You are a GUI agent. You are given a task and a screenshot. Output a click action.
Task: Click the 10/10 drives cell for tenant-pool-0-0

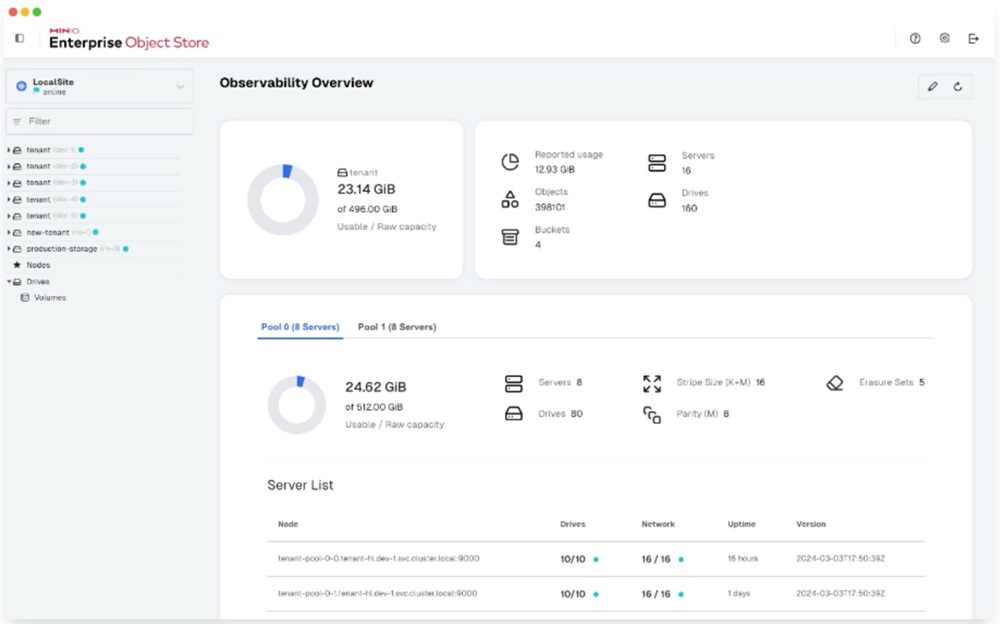(x=573, y=559)
